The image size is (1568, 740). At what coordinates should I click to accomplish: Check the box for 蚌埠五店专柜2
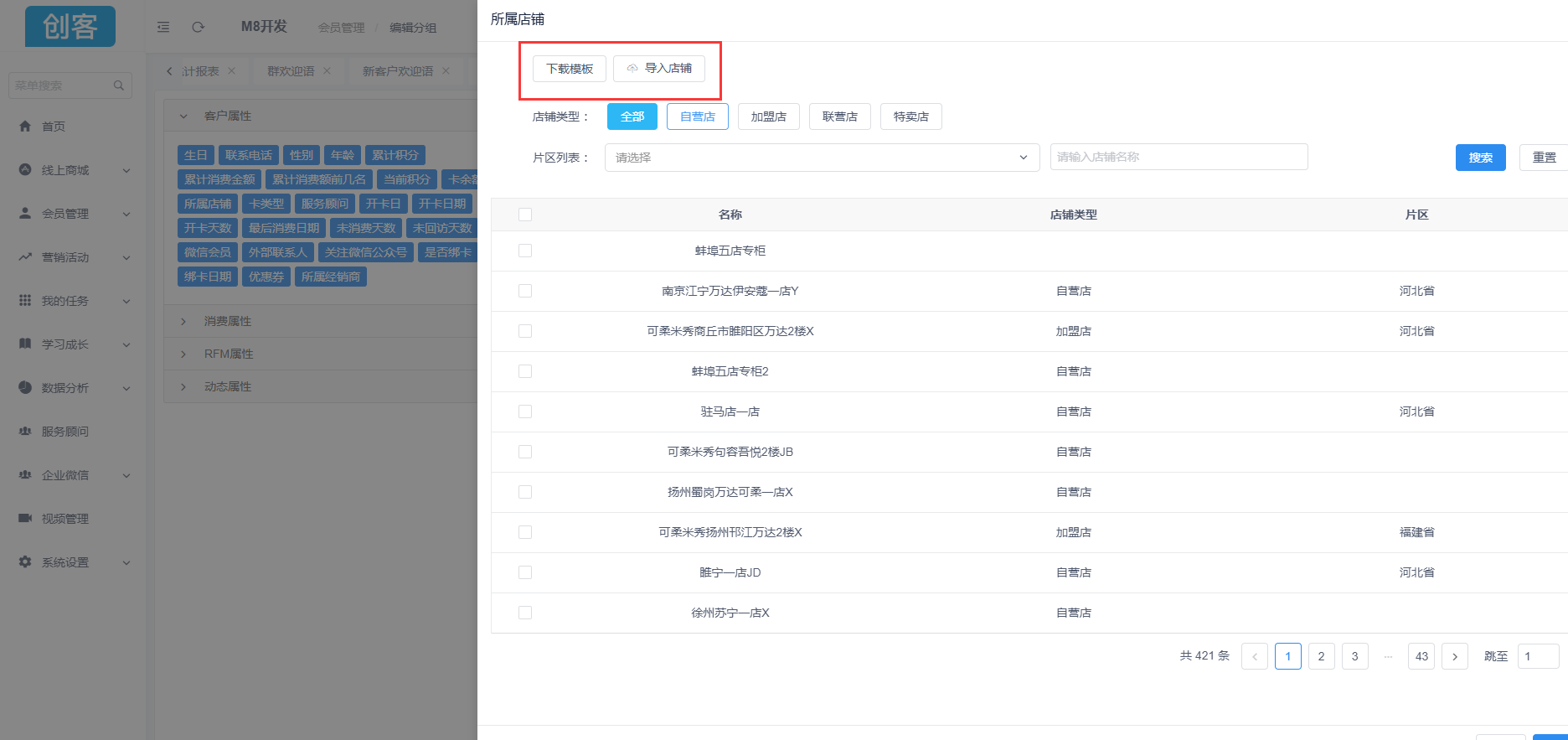coord(525,371)
